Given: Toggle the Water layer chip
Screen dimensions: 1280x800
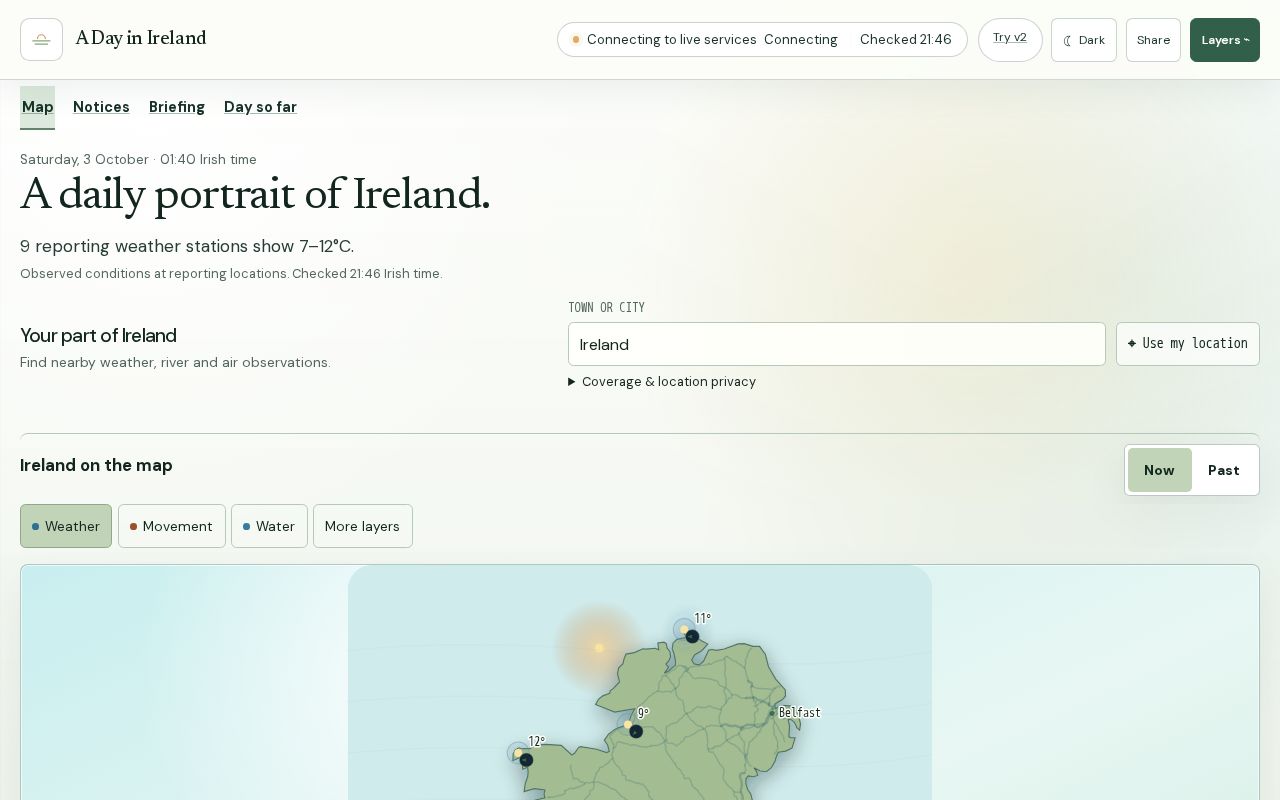Looking at the screenshot, I should (269, 526).
